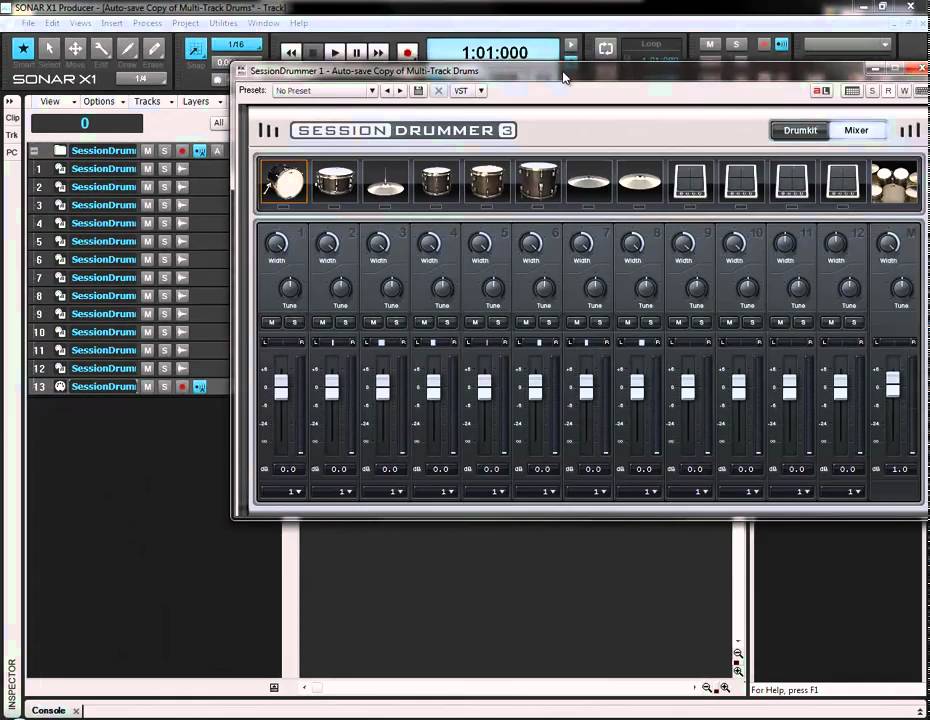The height and width of the screenshot is (720, 930).
Task: Click the S button in the plugin header
Action: point(872,91)
